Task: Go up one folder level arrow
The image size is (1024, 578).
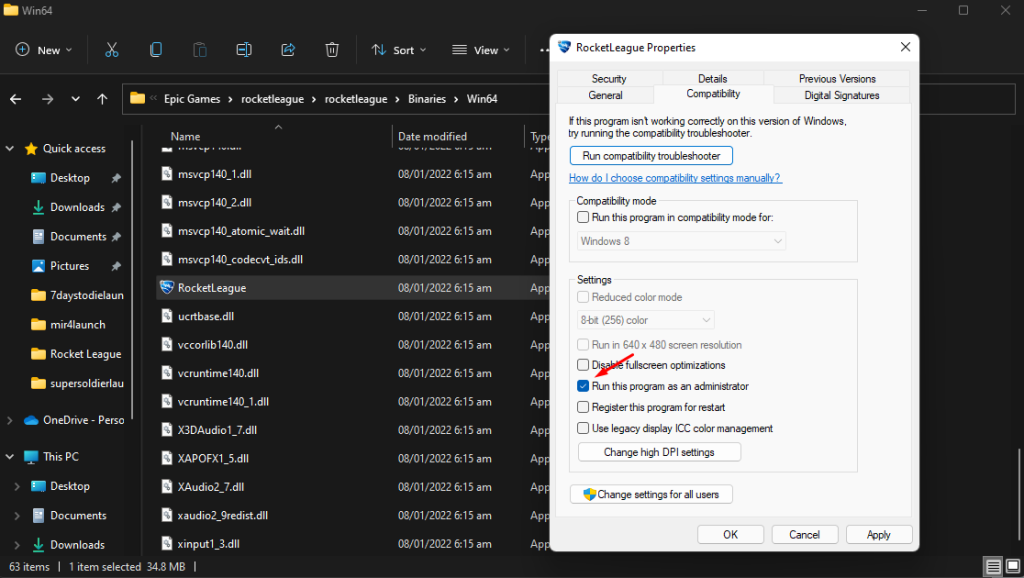Action: (102, 99)
